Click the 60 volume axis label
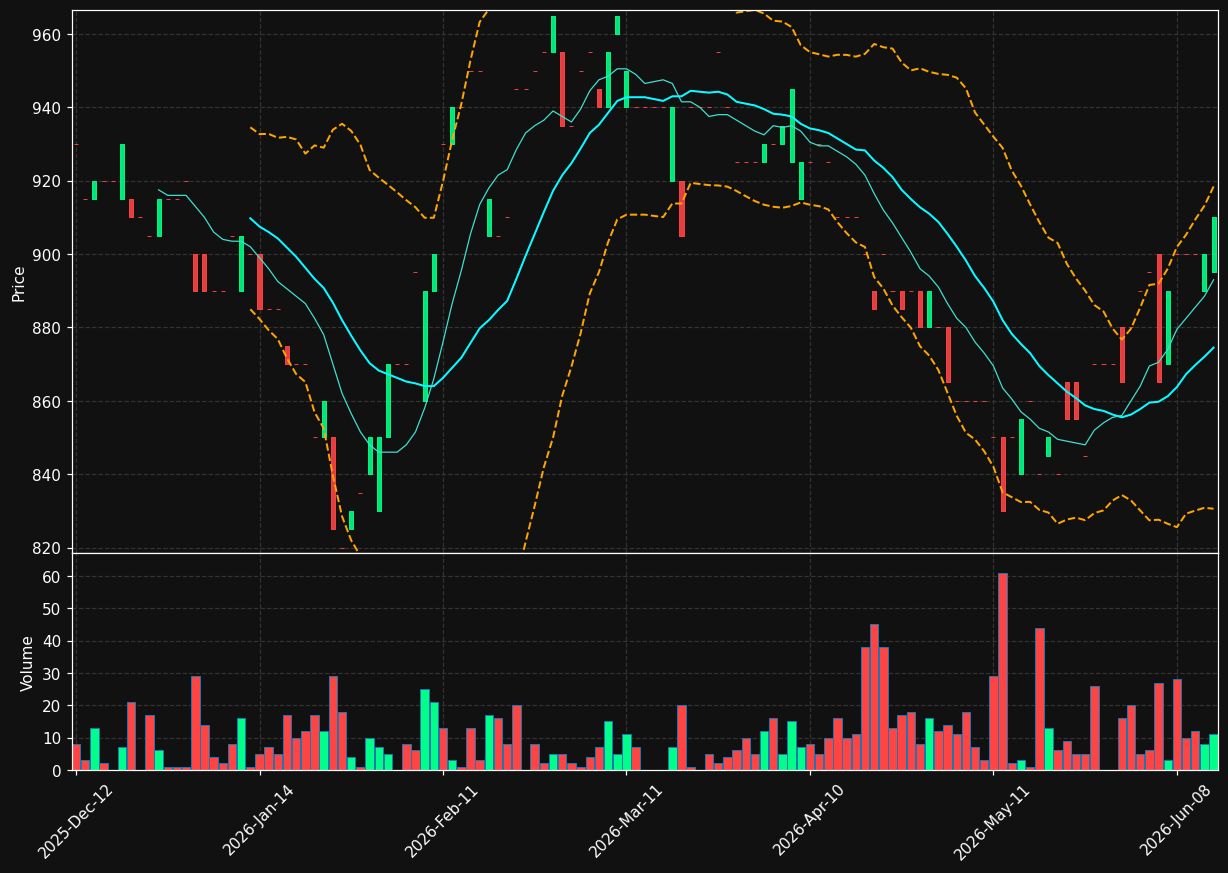Screen dimensions: 1228x873 pyautogui.click(x=53, y=577)
